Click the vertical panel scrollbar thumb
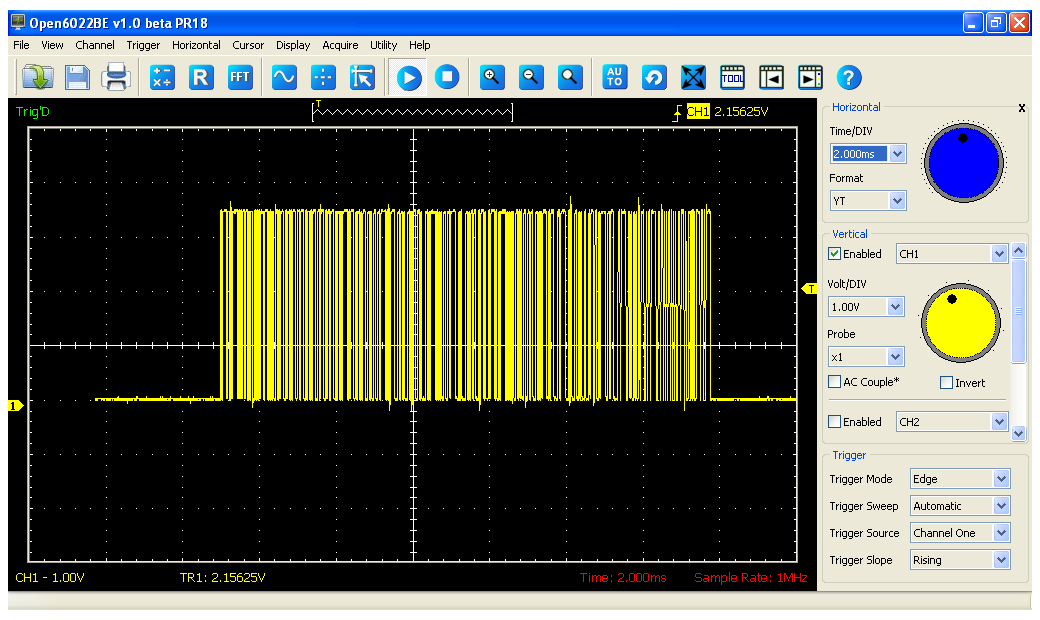Viewport: 1040px width, 620px height. [x=1018, y=312]
